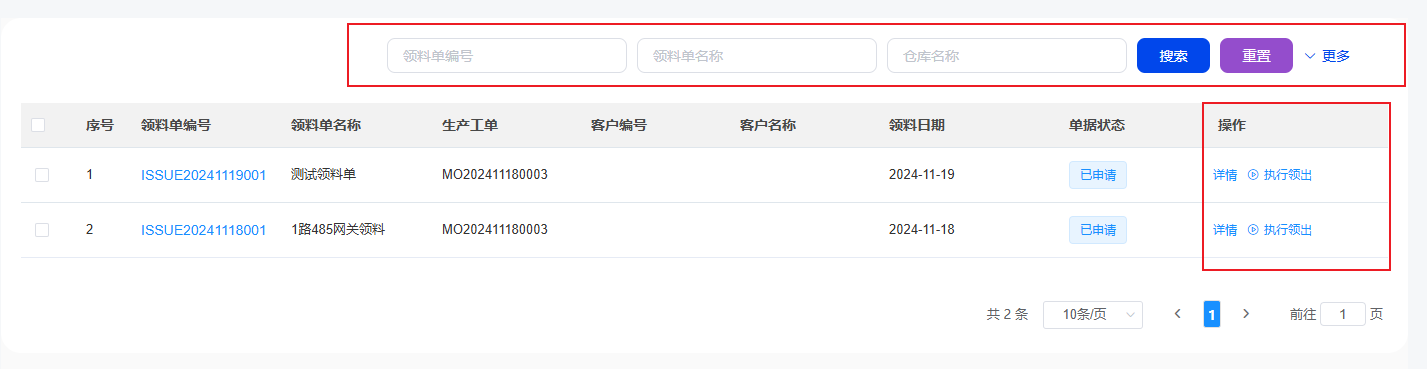This screenshot has height=369, width=1427.
Task: Focus the 领料单名称 search field
Action: [757, 56]
